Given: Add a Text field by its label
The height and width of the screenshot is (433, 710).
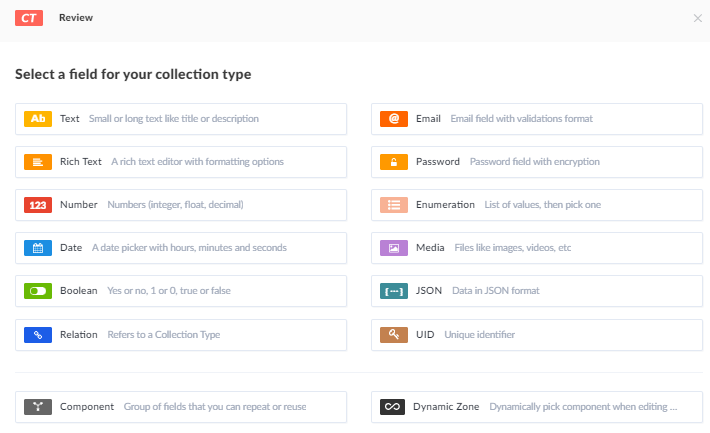Looking at the screenshot, I should tap(70, 119).
